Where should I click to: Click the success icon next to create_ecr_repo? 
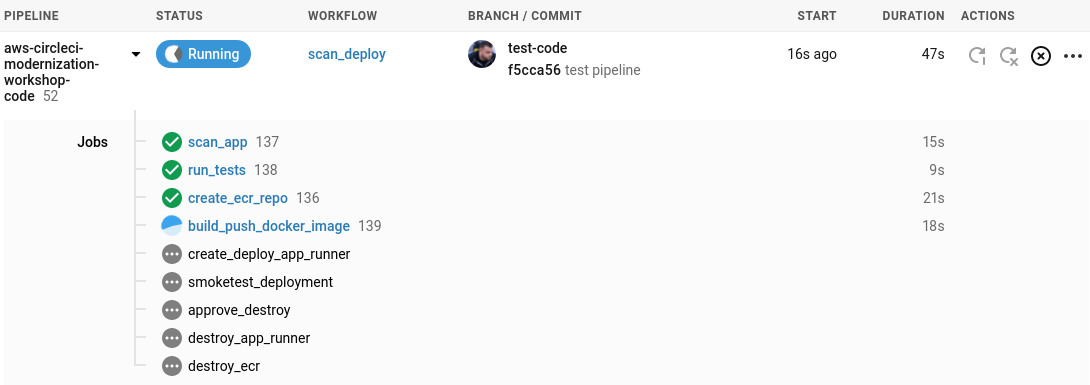coord(172,198)
